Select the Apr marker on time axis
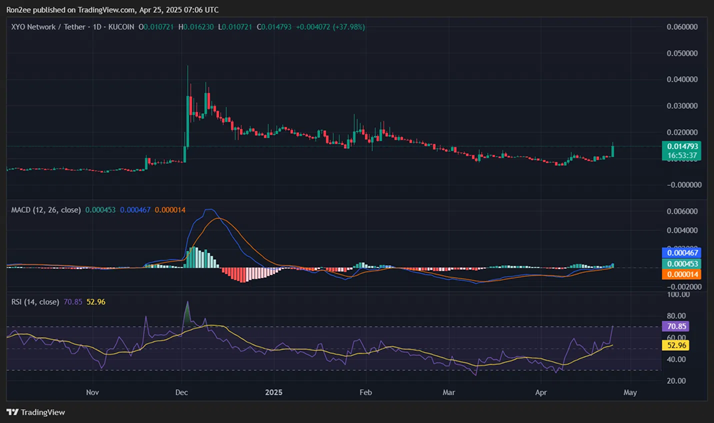 (x=543, y=393)
